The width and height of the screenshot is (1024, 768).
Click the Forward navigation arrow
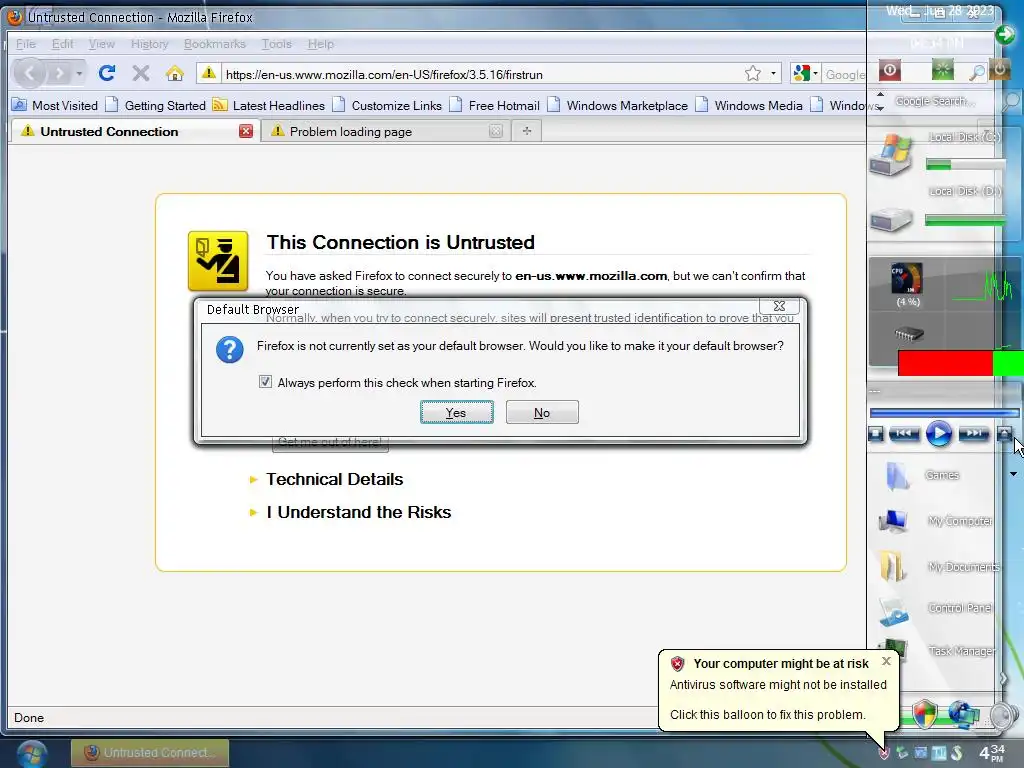pos(59,73)
